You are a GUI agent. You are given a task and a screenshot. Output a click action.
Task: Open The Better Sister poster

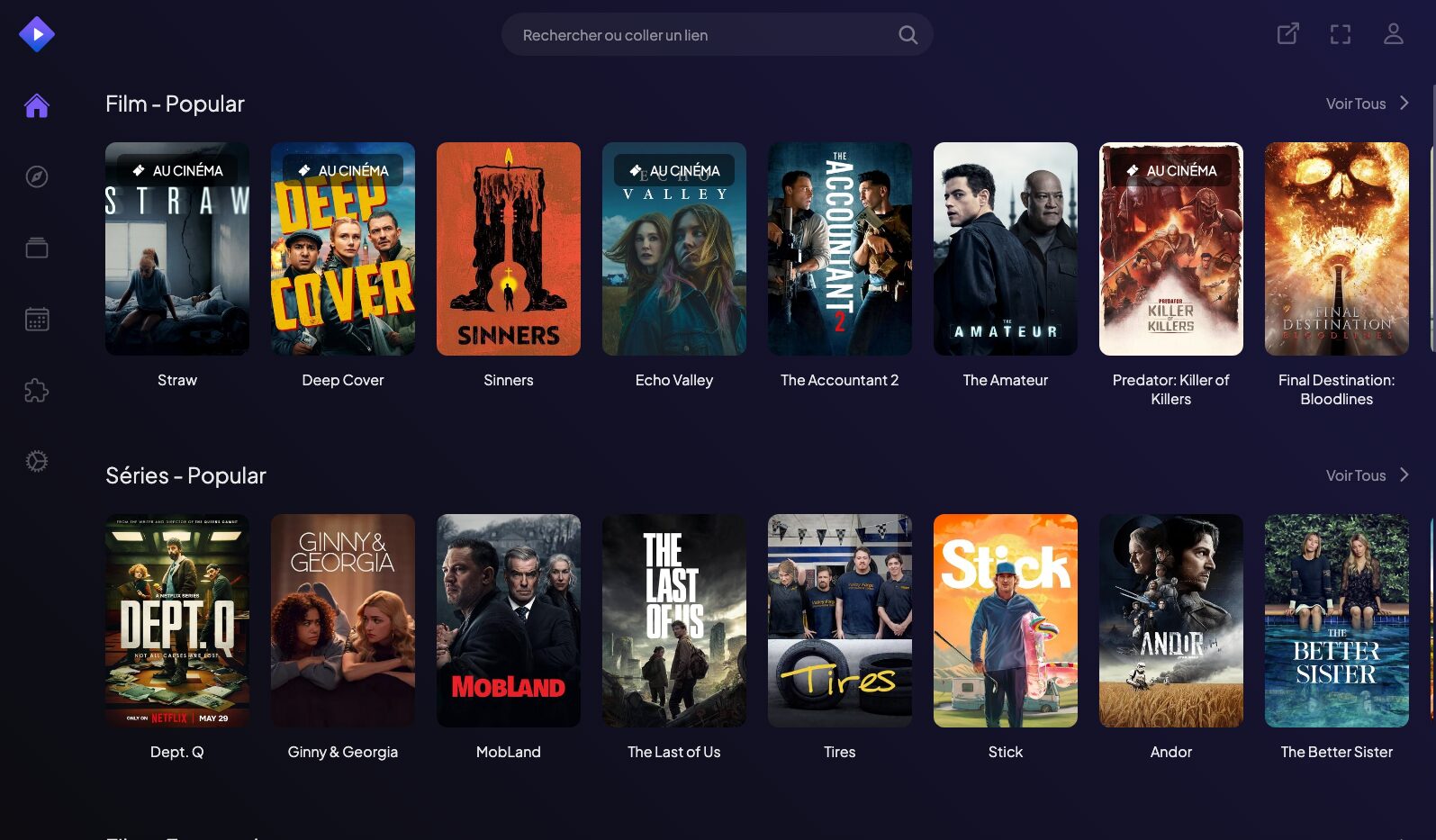click(x=1337, y=620)
